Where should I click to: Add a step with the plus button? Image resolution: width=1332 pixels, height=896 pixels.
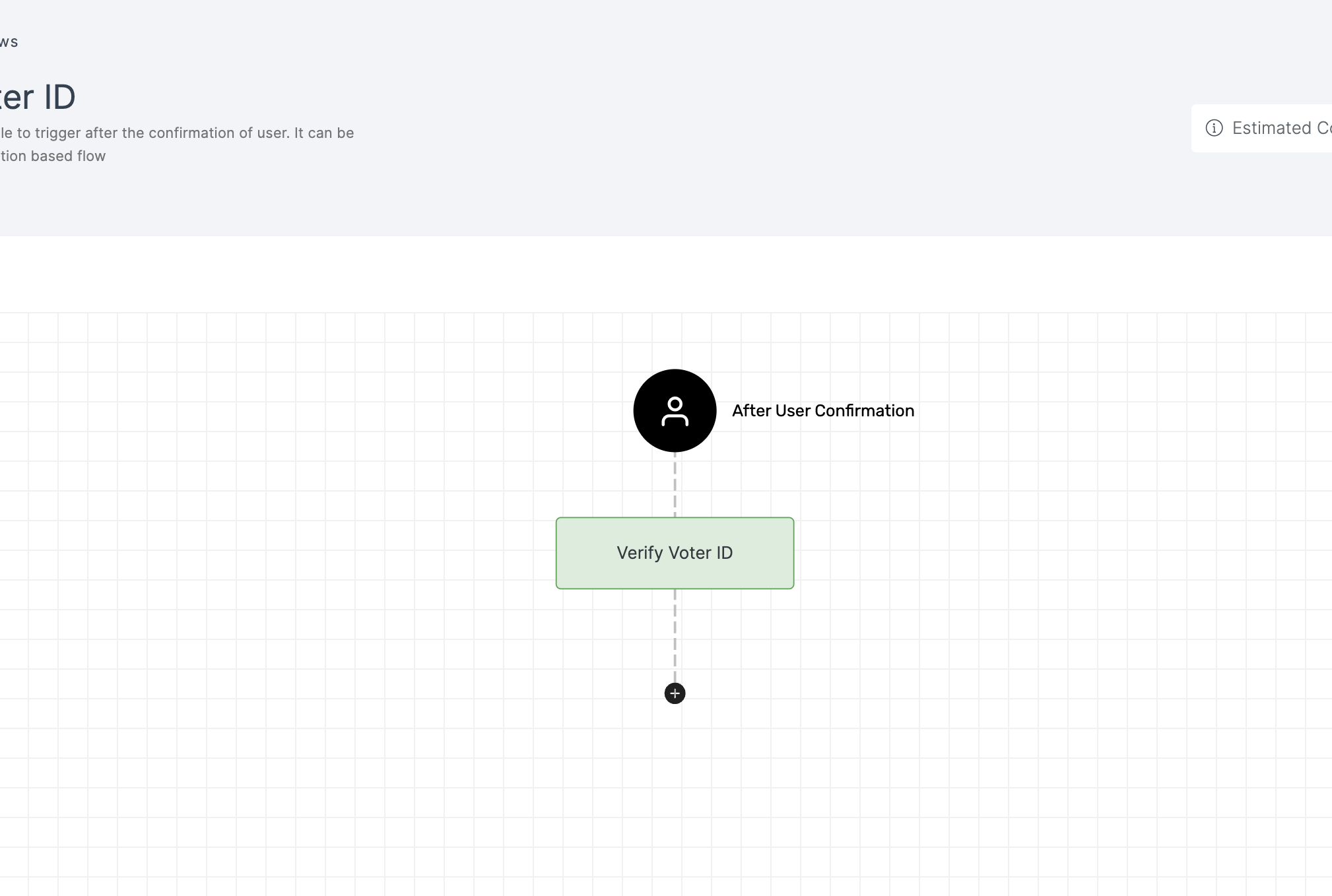coord(675,693)
